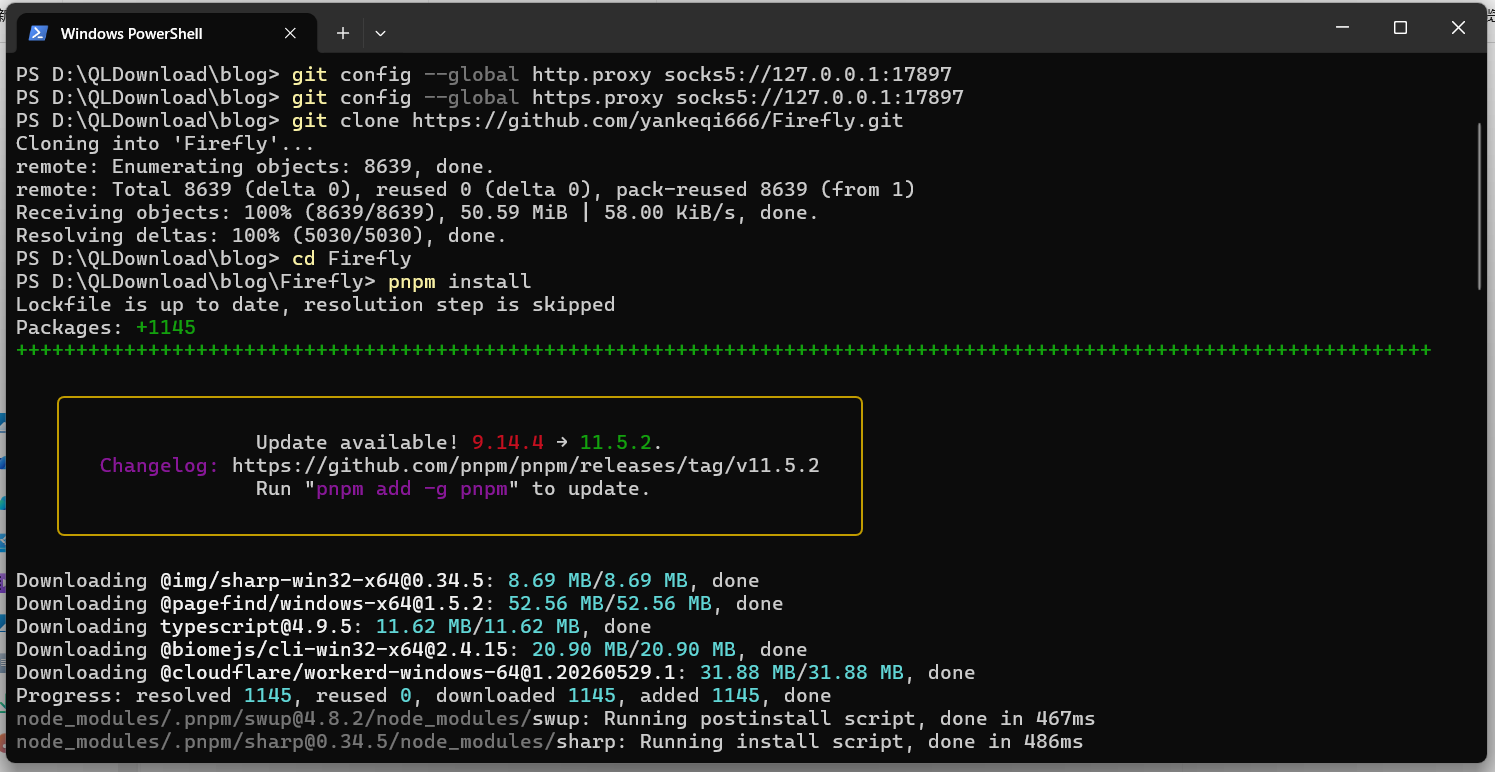Click the swup postinstall script line
This screenshot has width=1495, height=772.
[556, 719]
